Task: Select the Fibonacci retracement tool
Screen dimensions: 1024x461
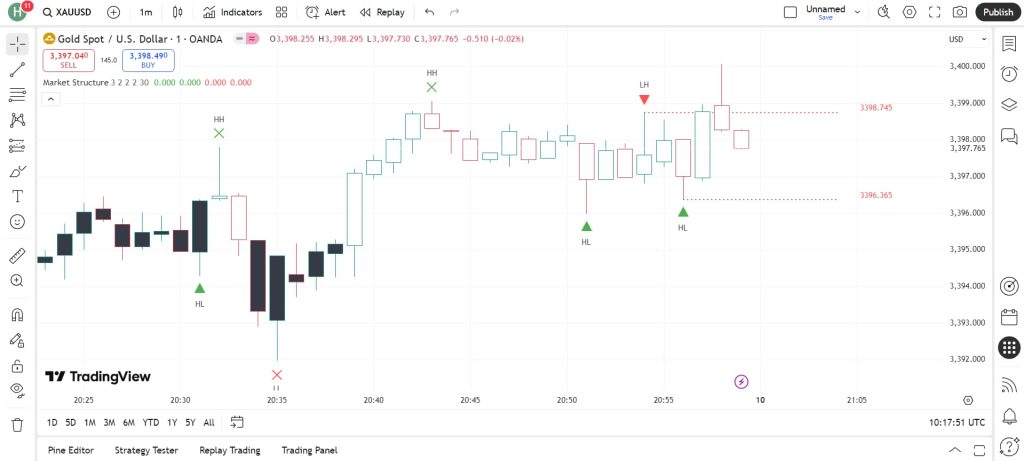Action: click(x=18, y=95)
